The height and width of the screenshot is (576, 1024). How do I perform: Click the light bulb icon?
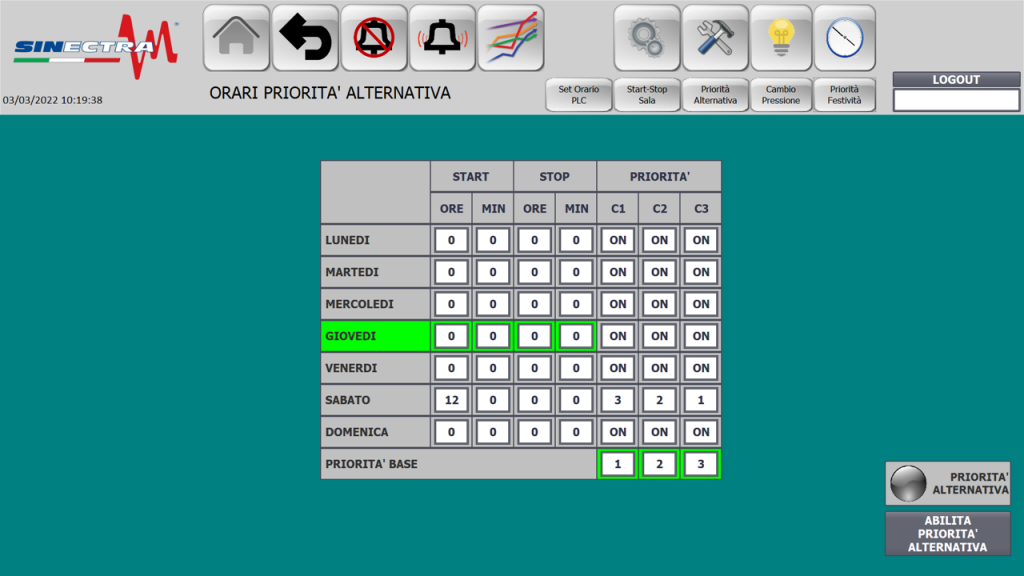click(781, 38)
